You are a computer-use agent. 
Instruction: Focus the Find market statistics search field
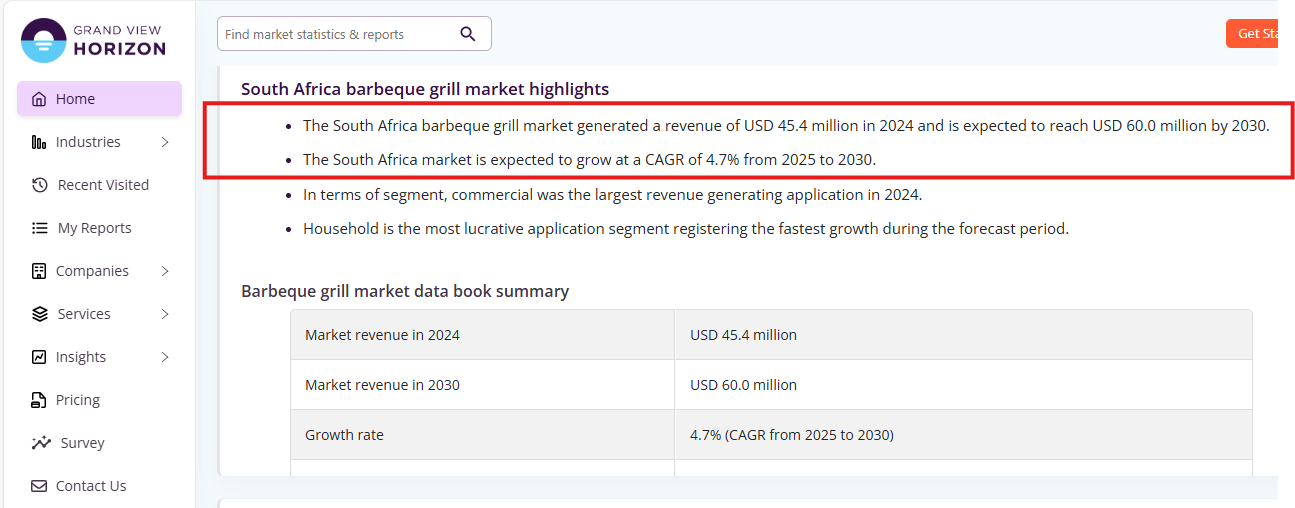335,34
